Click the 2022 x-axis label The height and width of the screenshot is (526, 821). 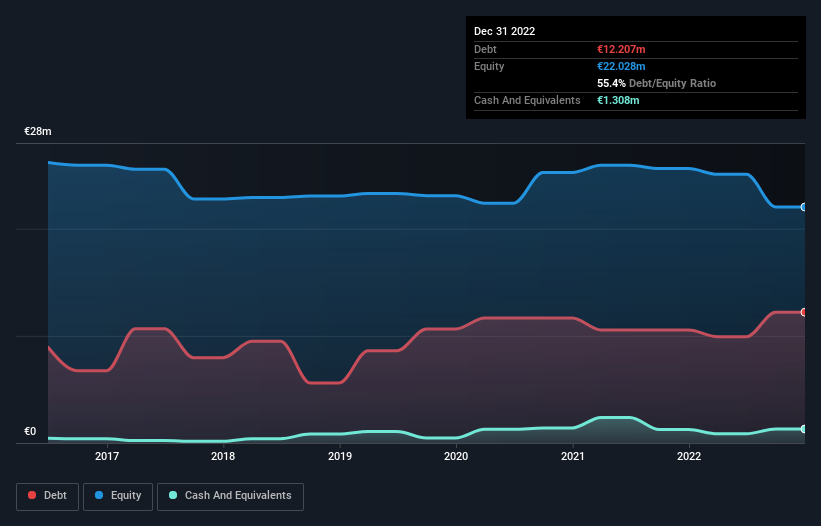click(x=689, y=456)
